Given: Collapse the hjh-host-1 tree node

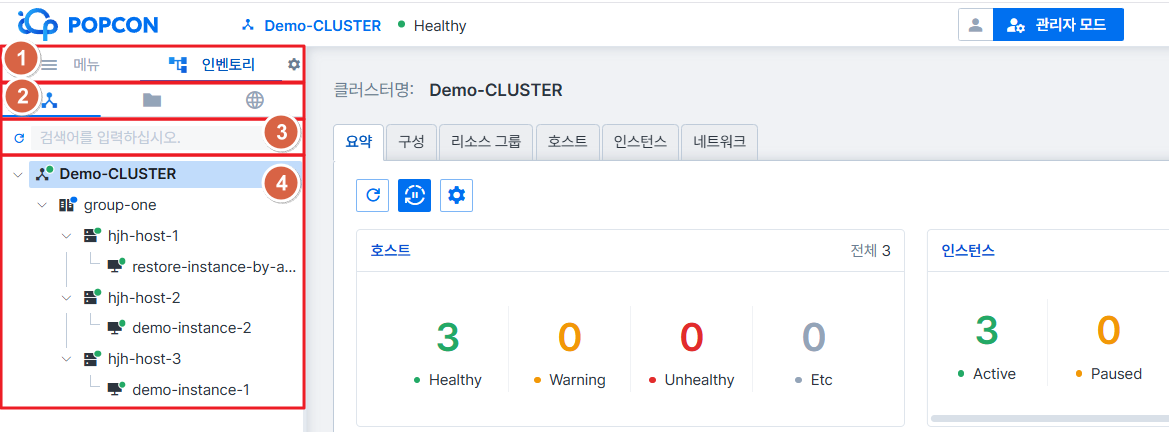Looking at the screenshot, I should click(x=66, y=236).
